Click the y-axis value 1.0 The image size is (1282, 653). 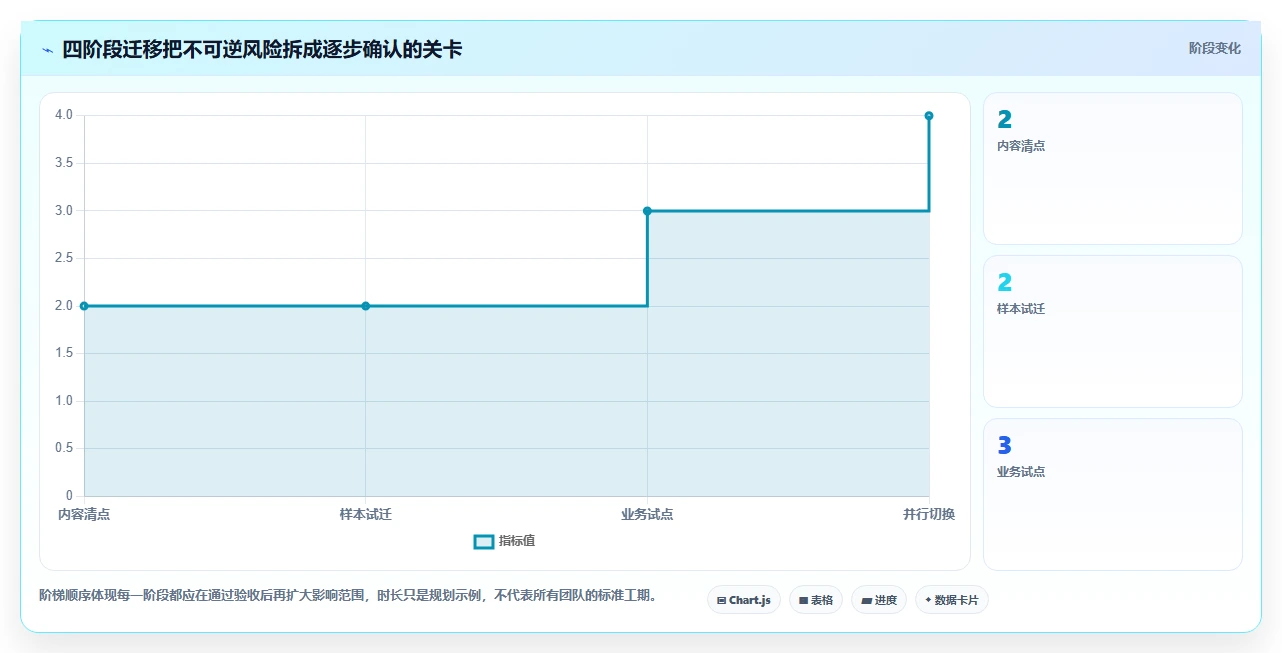click(64, 401)
